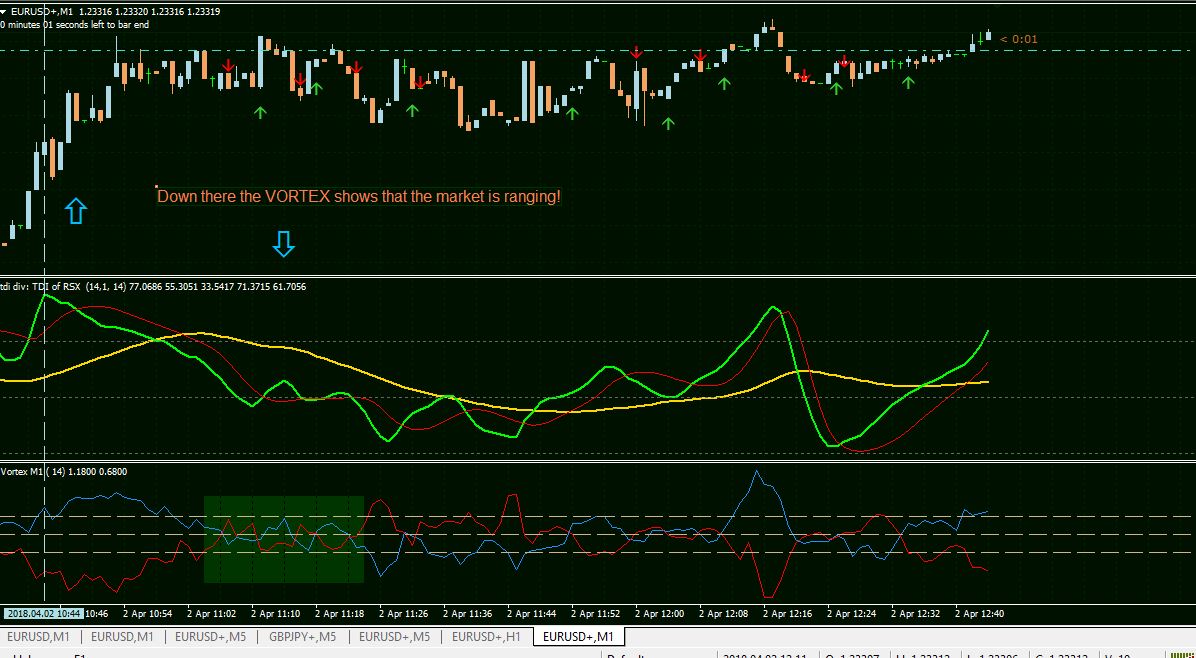This screenshot has height=658, width=1196.
Task: Click the '2 Apr 12:00' time label
Action: pyautogui.click(x=660, y=614)
